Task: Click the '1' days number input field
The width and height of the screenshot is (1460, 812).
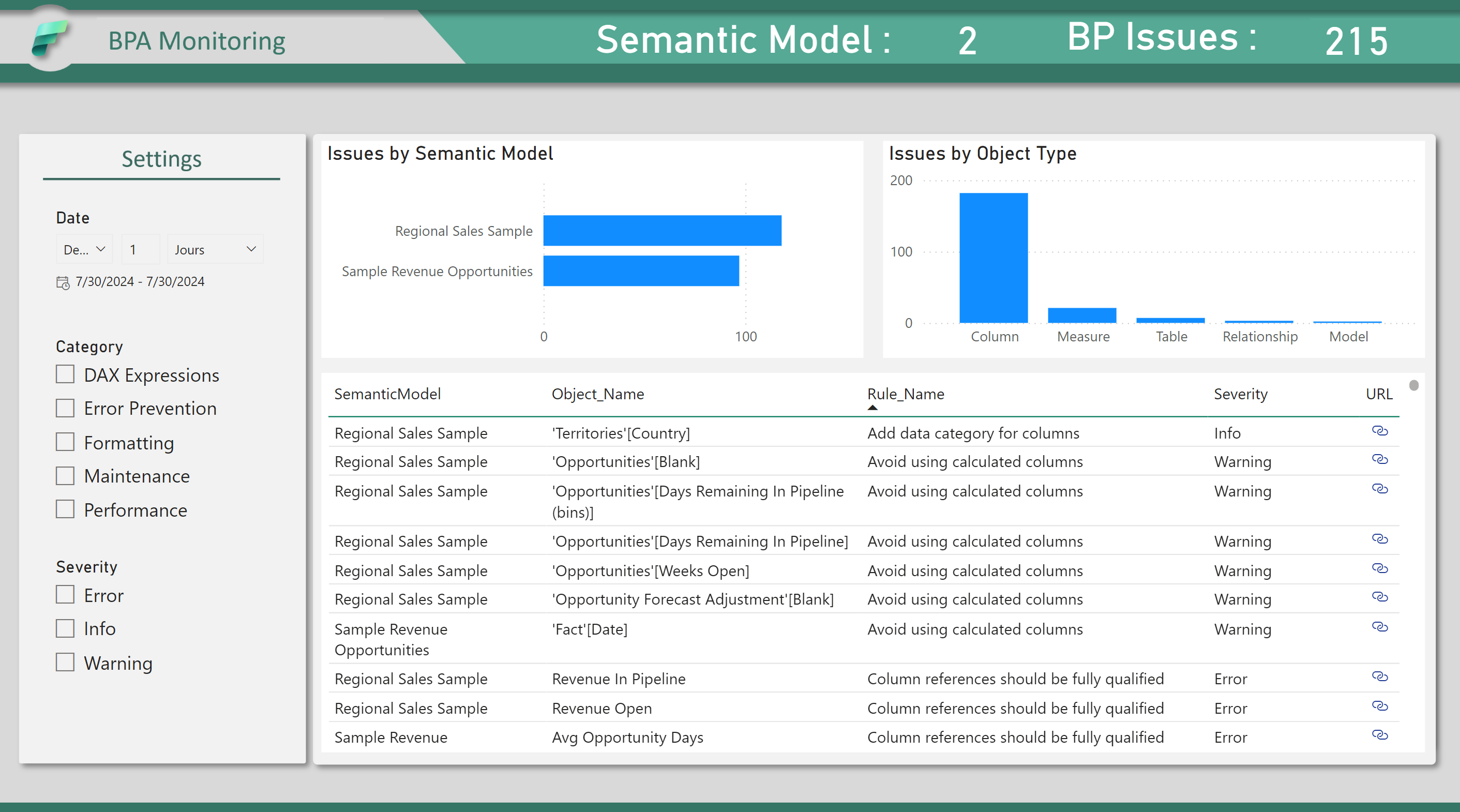Action: (140, 249)
